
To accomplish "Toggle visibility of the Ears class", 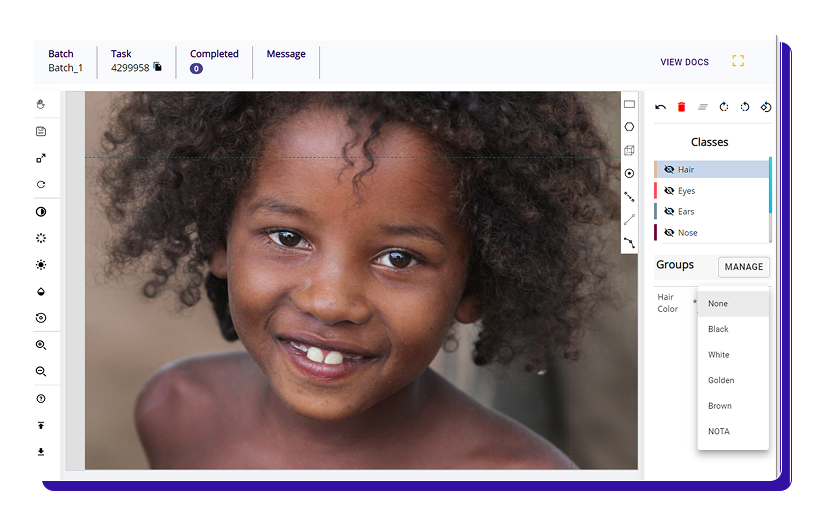I will [669, 211].
